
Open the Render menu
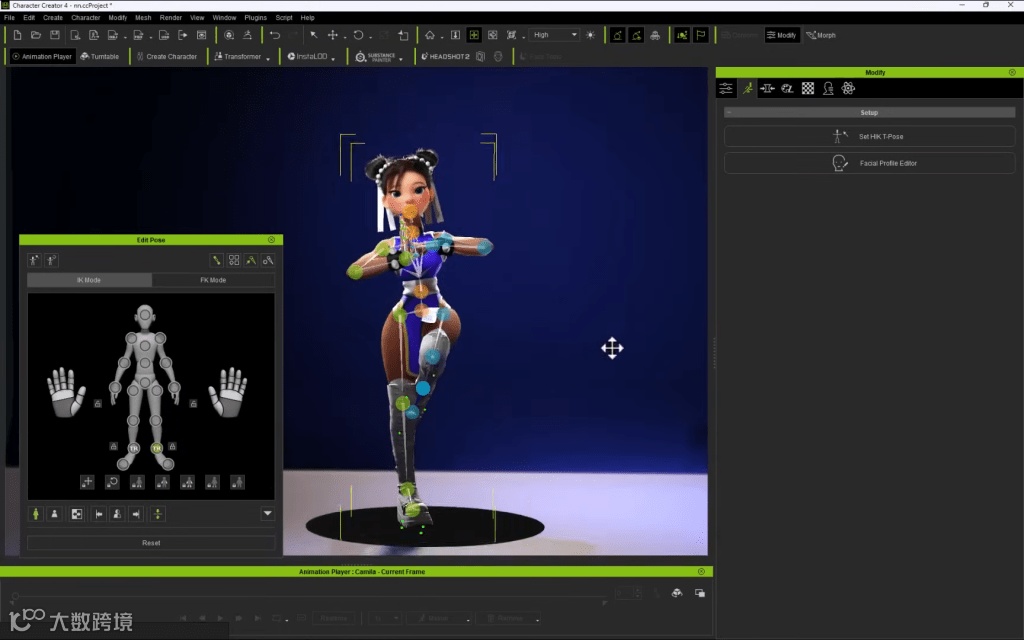click(171, 18)
